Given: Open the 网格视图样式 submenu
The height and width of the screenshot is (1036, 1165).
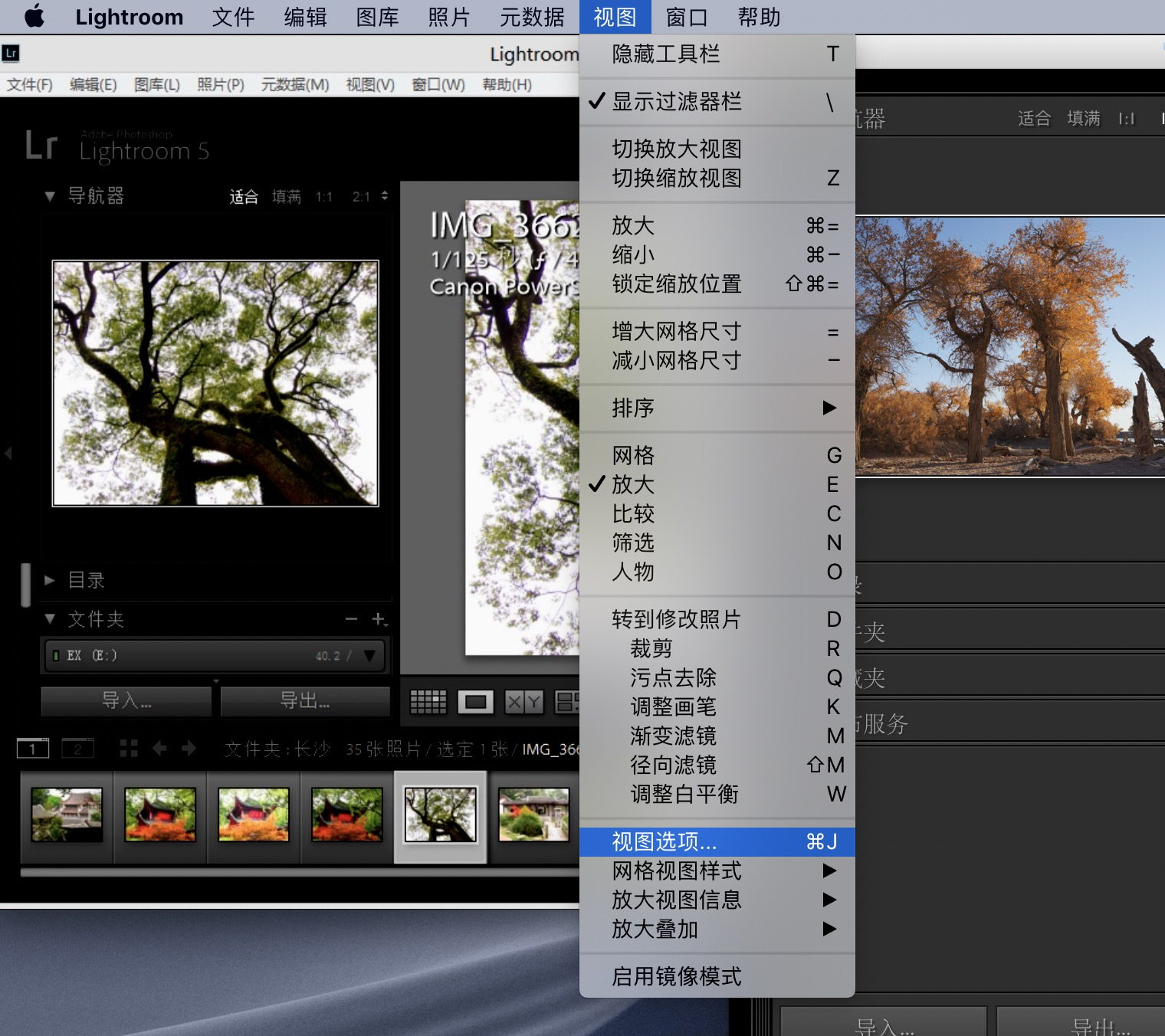Looking at the screenshot, I should [x=717, y=870].
